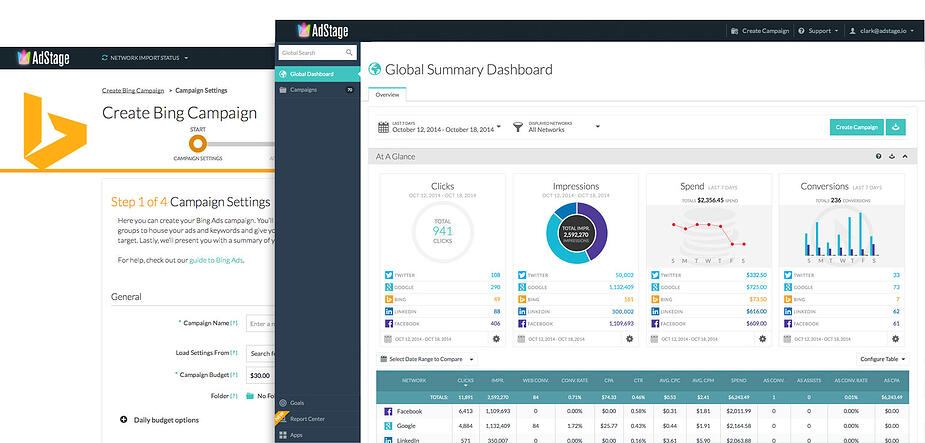The width and height of the screenshot is (925, 443).
Task: Click the help icon in At A Glance header
Action: point(878,156)
